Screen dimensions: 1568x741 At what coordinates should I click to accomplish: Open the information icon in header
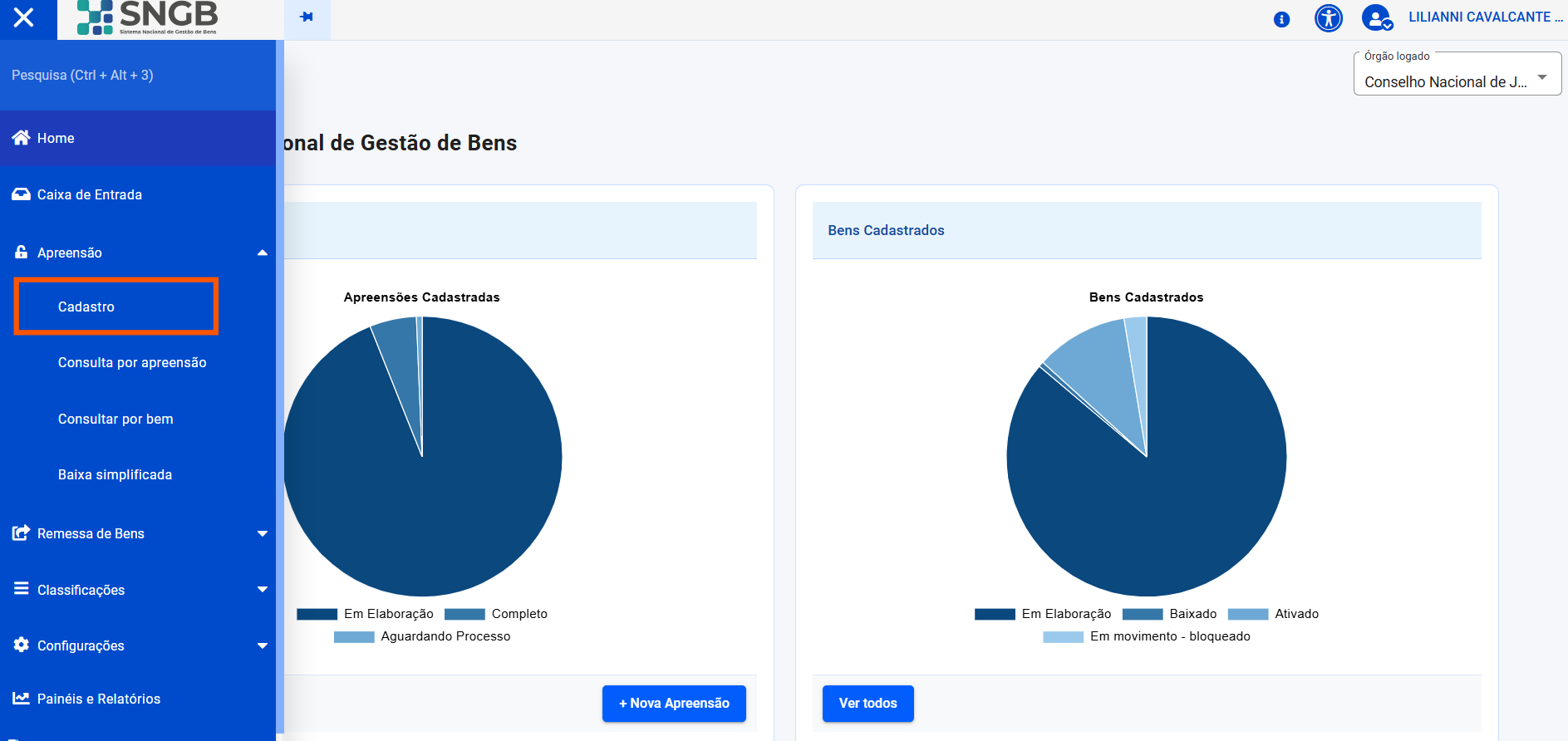click(x=1281, y=19)
